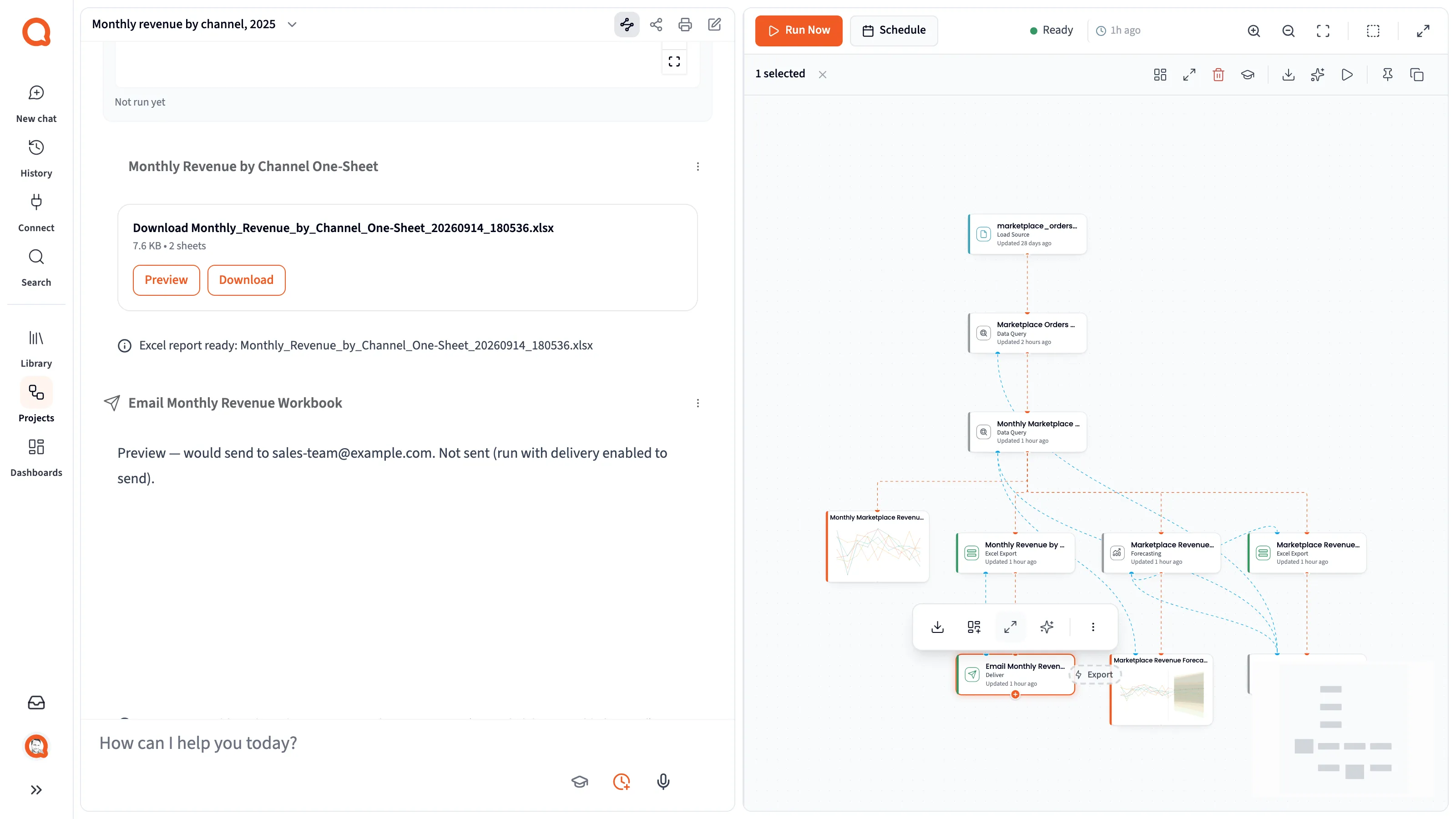Click the Export chip next to Deliver node

1095,674
